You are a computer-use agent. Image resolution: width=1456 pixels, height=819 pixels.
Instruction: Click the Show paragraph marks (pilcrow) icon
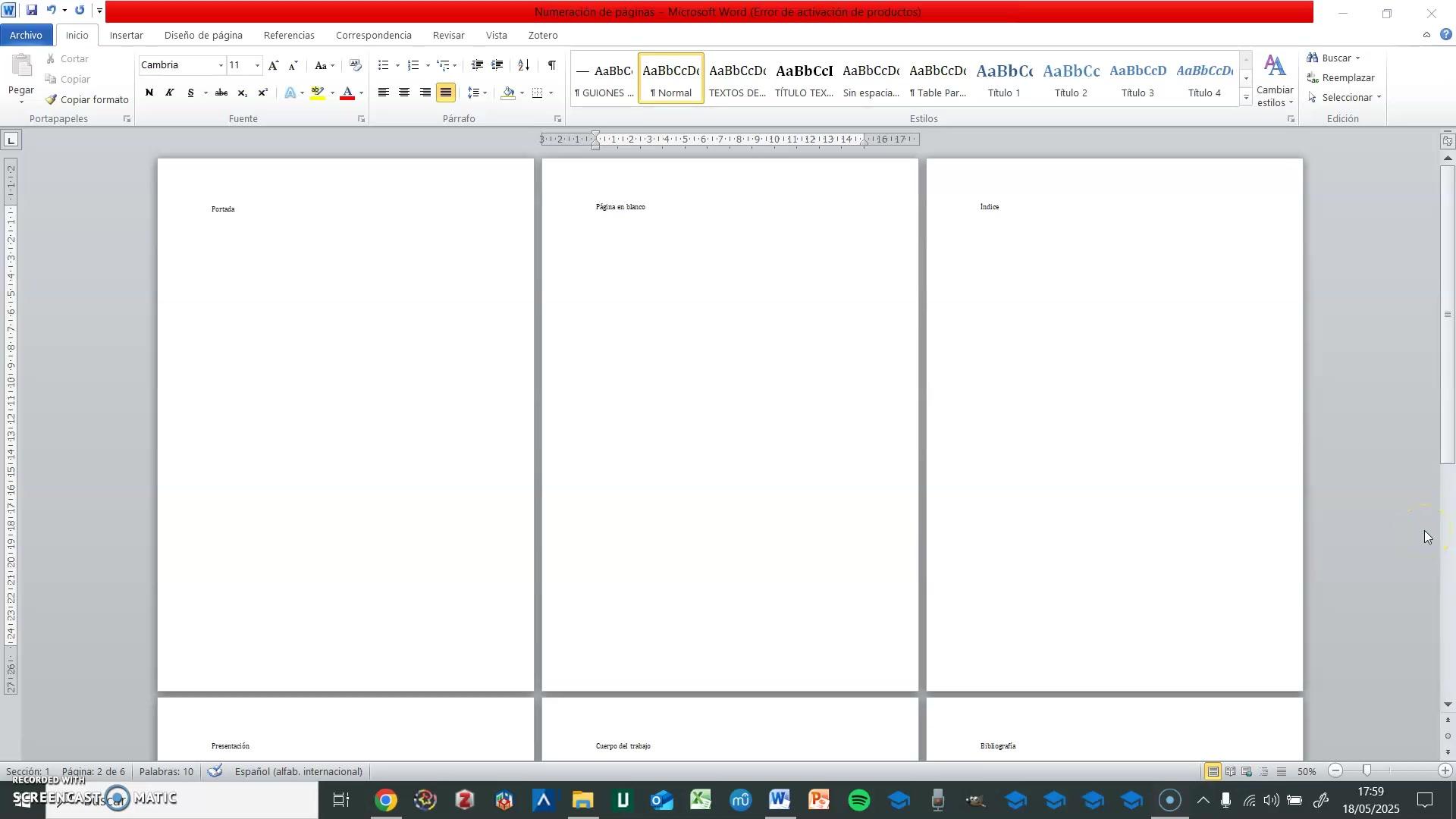(551, 65)
